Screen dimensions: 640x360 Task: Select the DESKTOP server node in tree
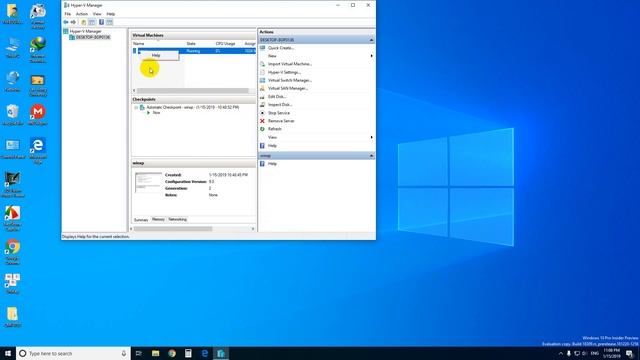[x=93, y=37]
